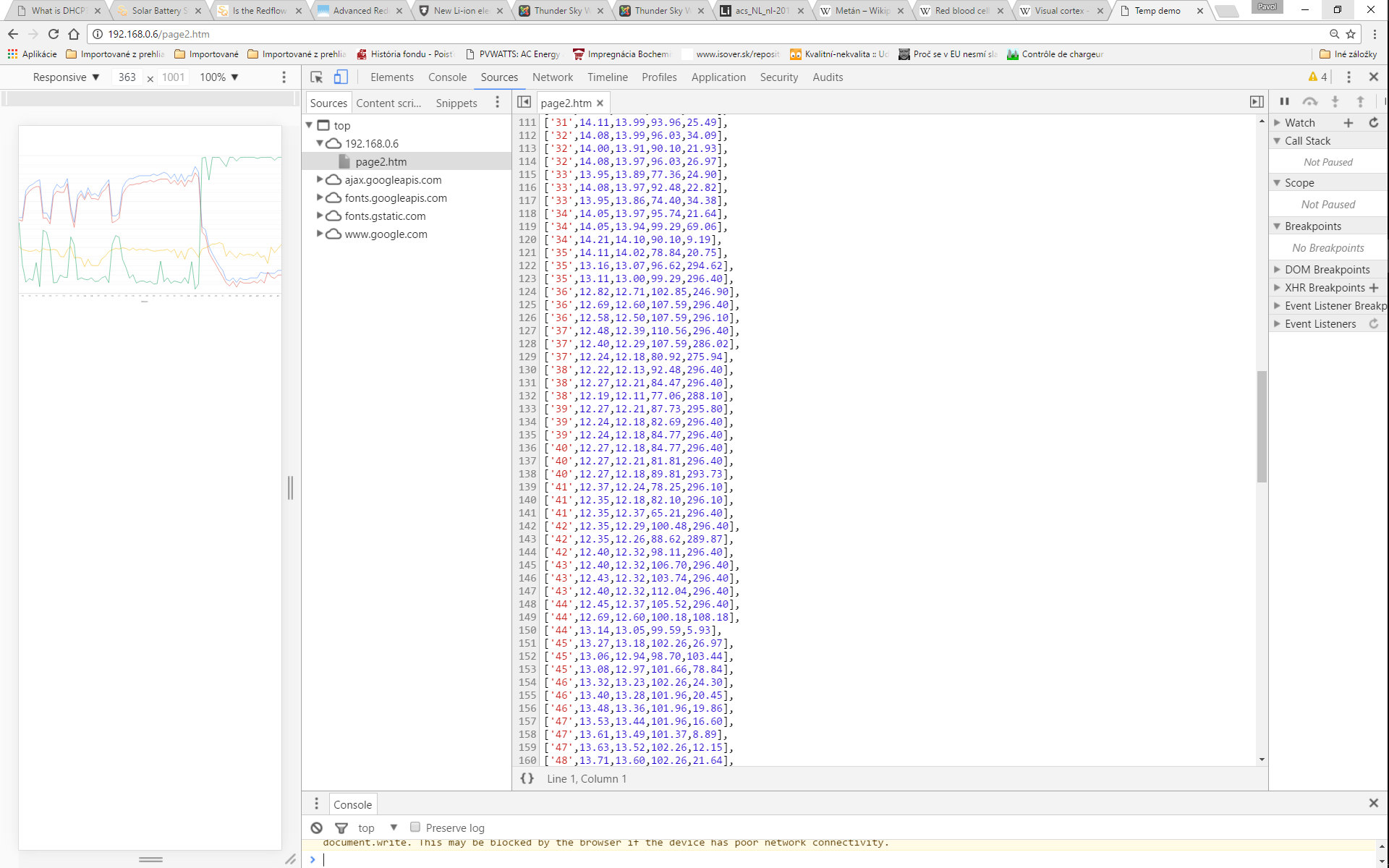Click the address bar URL
This screenshot has width=1389, height=868.
pos(158,34)
